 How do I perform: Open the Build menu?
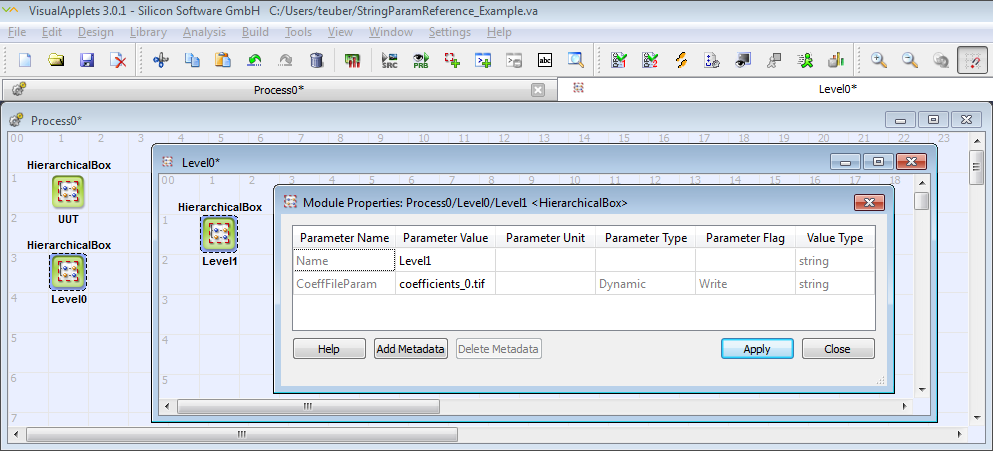tap(255, 32)
